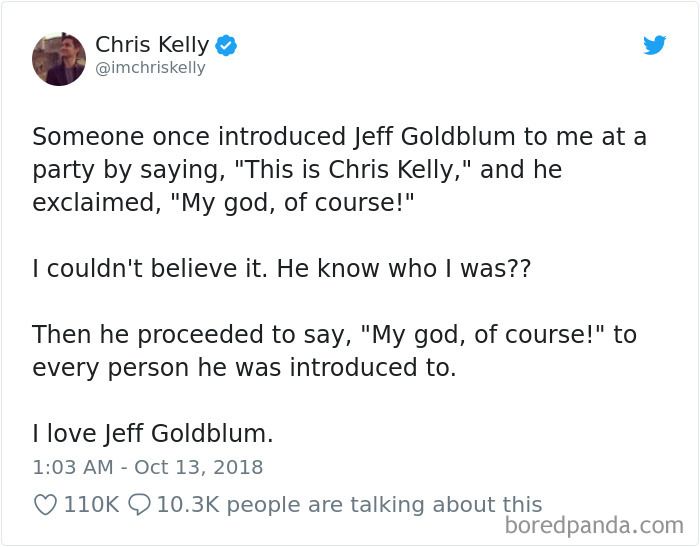This screenshot has width=700, height=547.
Task: Click the boredpanda.com watermark
Action: (x=594, y=524)
